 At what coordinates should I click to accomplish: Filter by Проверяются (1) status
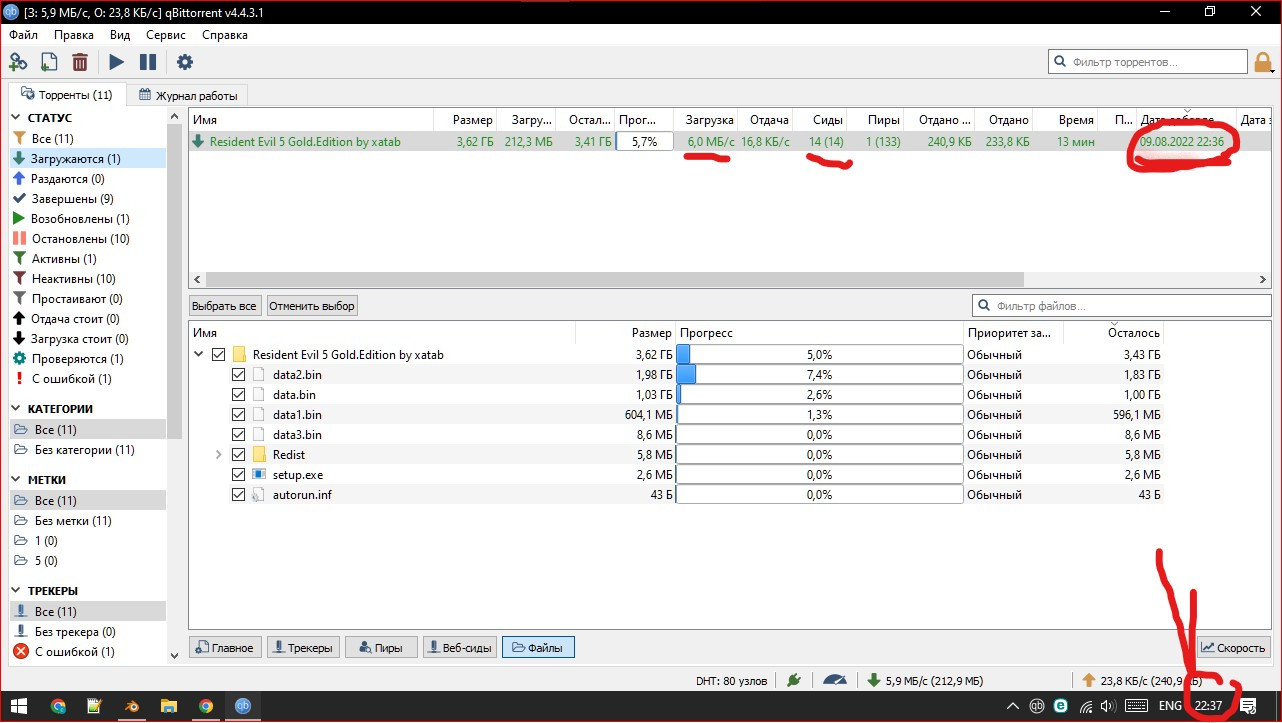(x=89, y=358)
